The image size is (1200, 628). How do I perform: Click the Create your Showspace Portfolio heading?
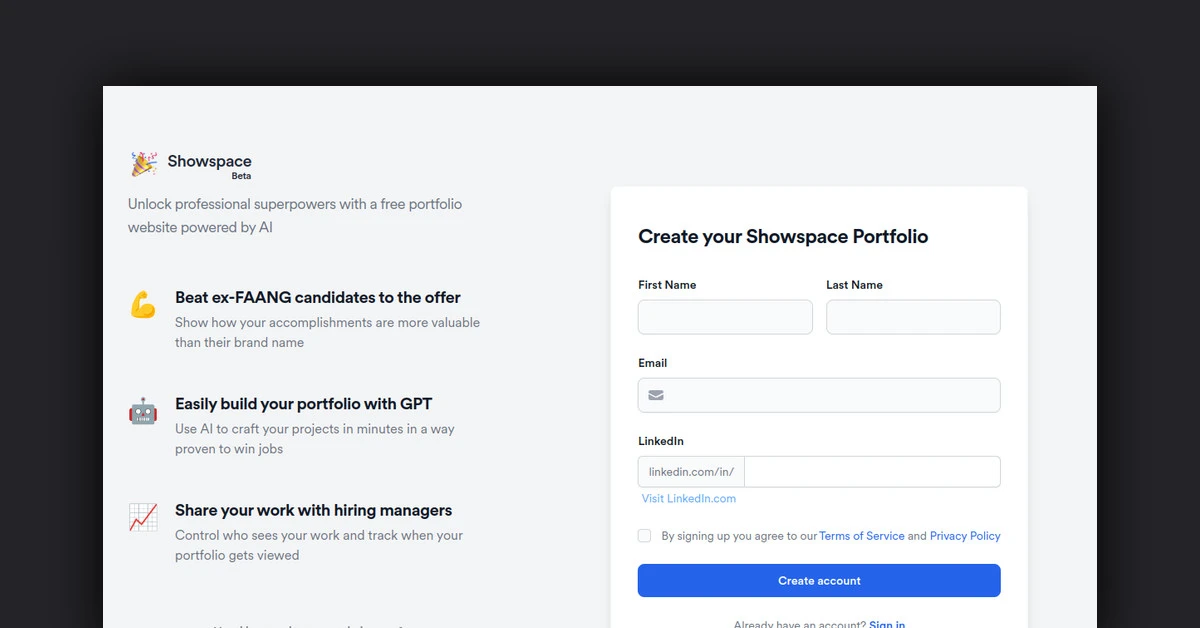point(783,236)
